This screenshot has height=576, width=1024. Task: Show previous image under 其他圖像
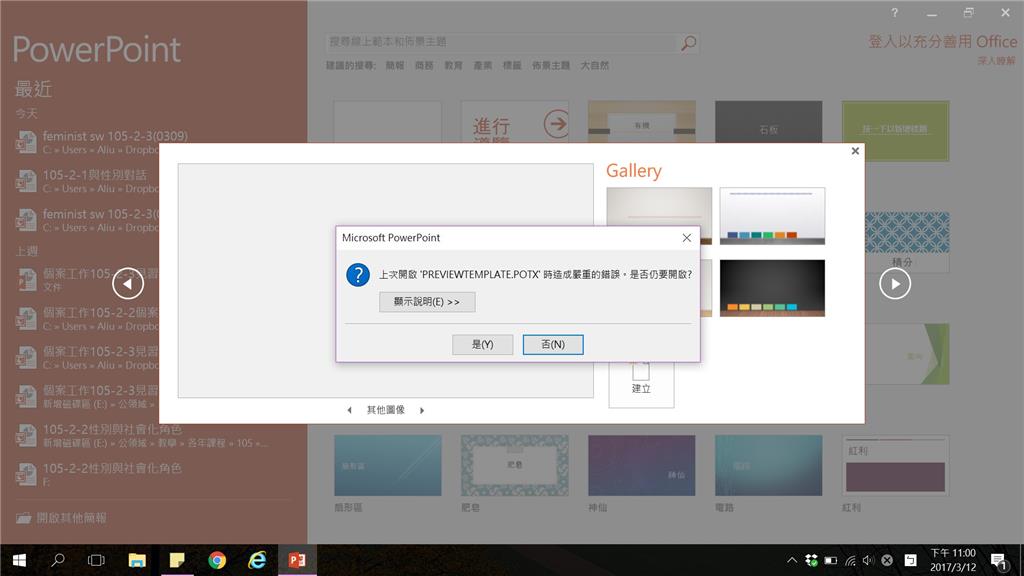349,410
